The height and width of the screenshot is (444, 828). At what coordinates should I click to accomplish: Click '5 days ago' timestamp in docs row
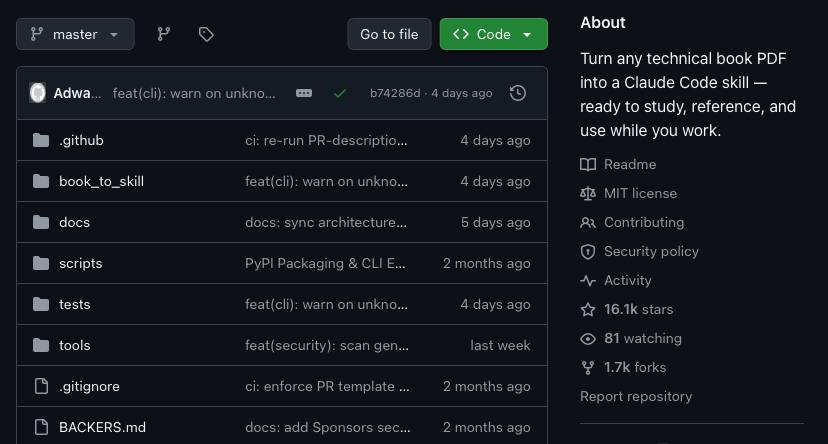point(495,222)
